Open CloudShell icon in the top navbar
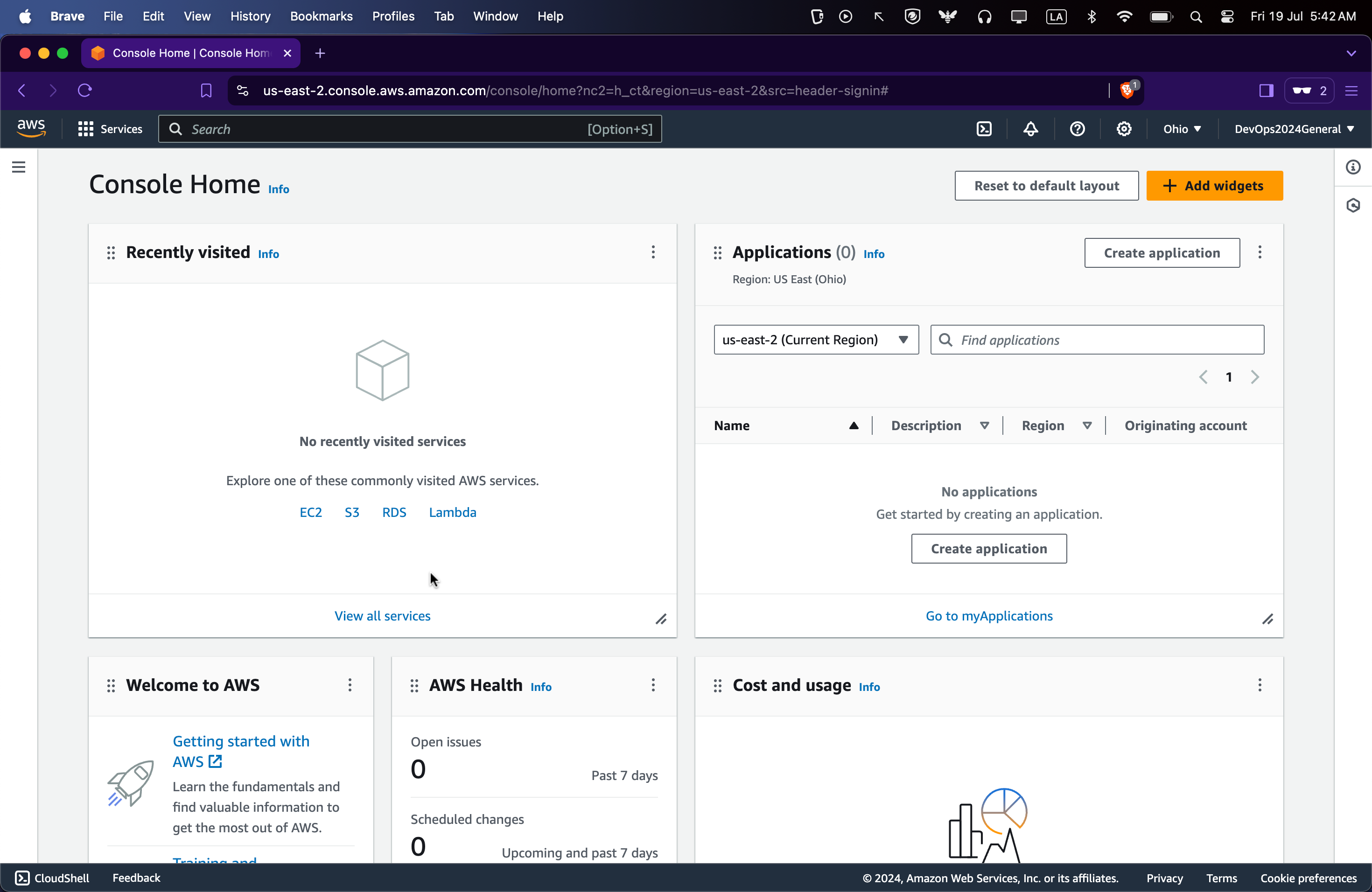Screen dimensions: 1372x892 [984, 129]
